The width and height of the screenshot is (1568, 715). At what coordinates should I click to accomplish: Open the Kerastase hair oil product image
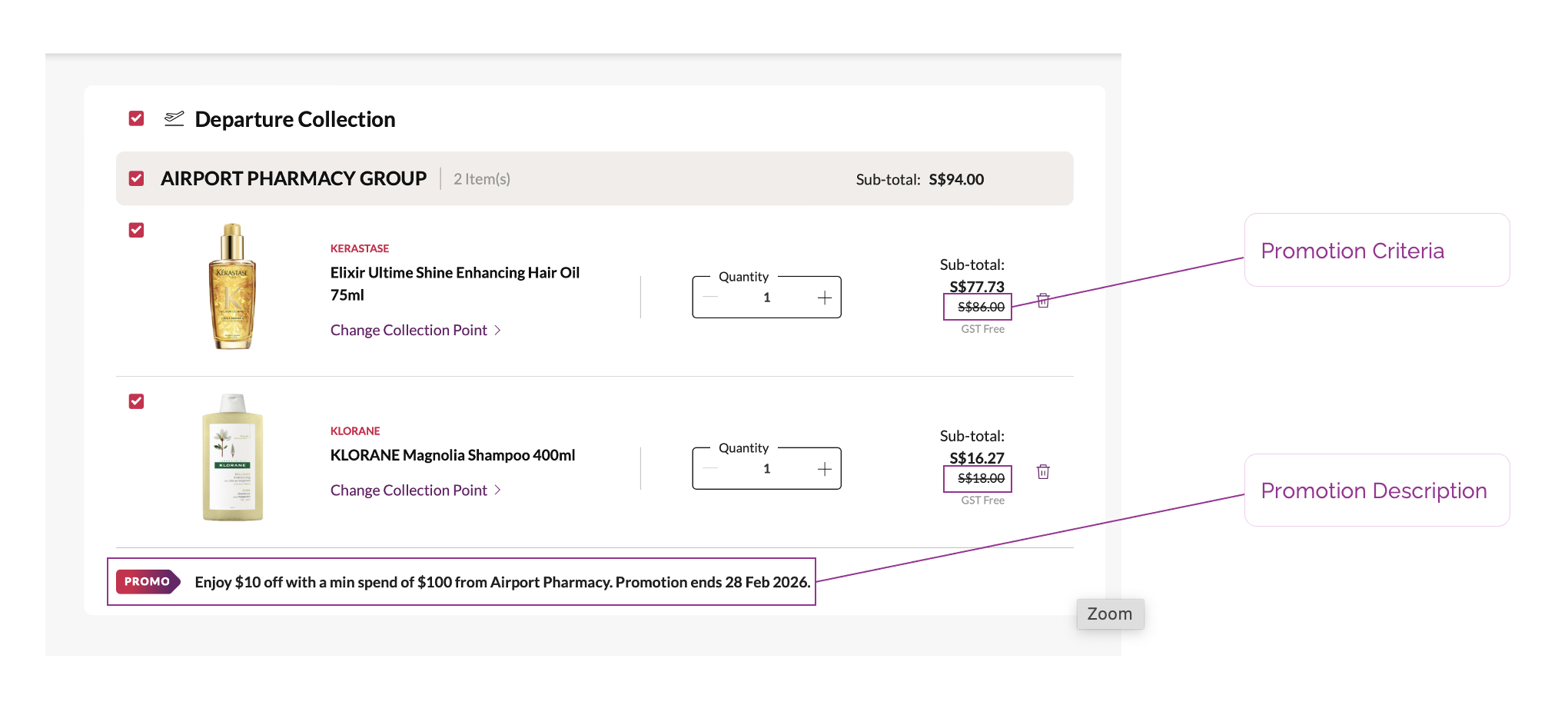(x=232, y=287)
